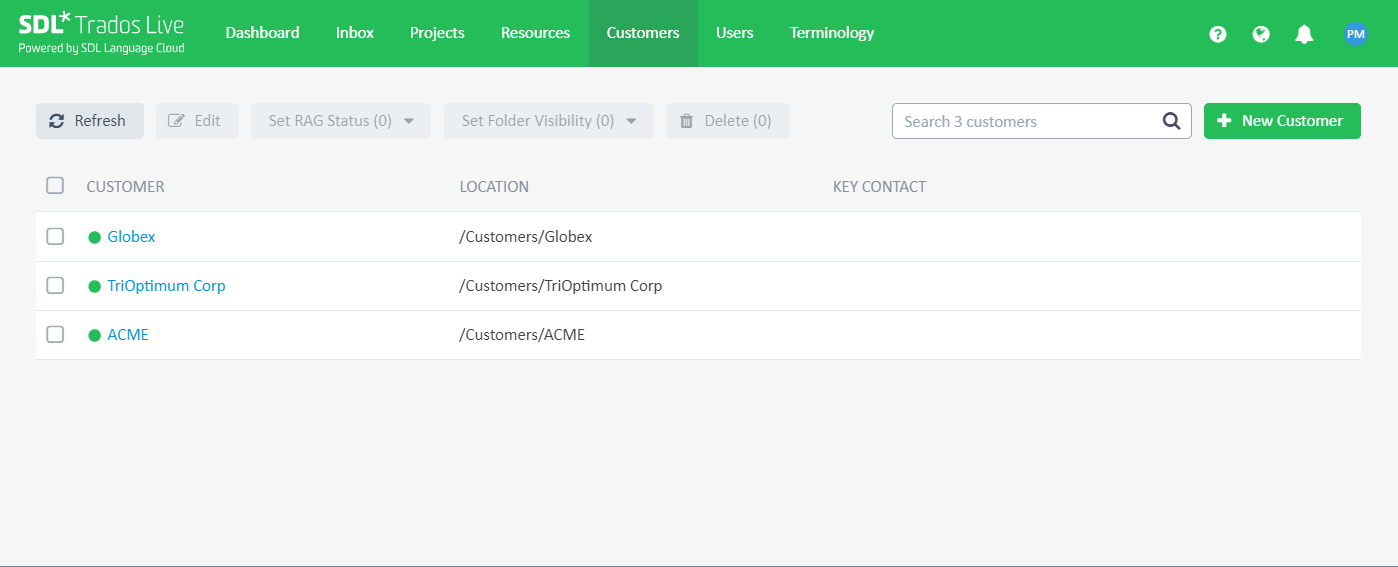The height and width of the screenshot is (567, 1398).
Task: Expand the Set RAG Status dropdown
Action: click(341, 121)
